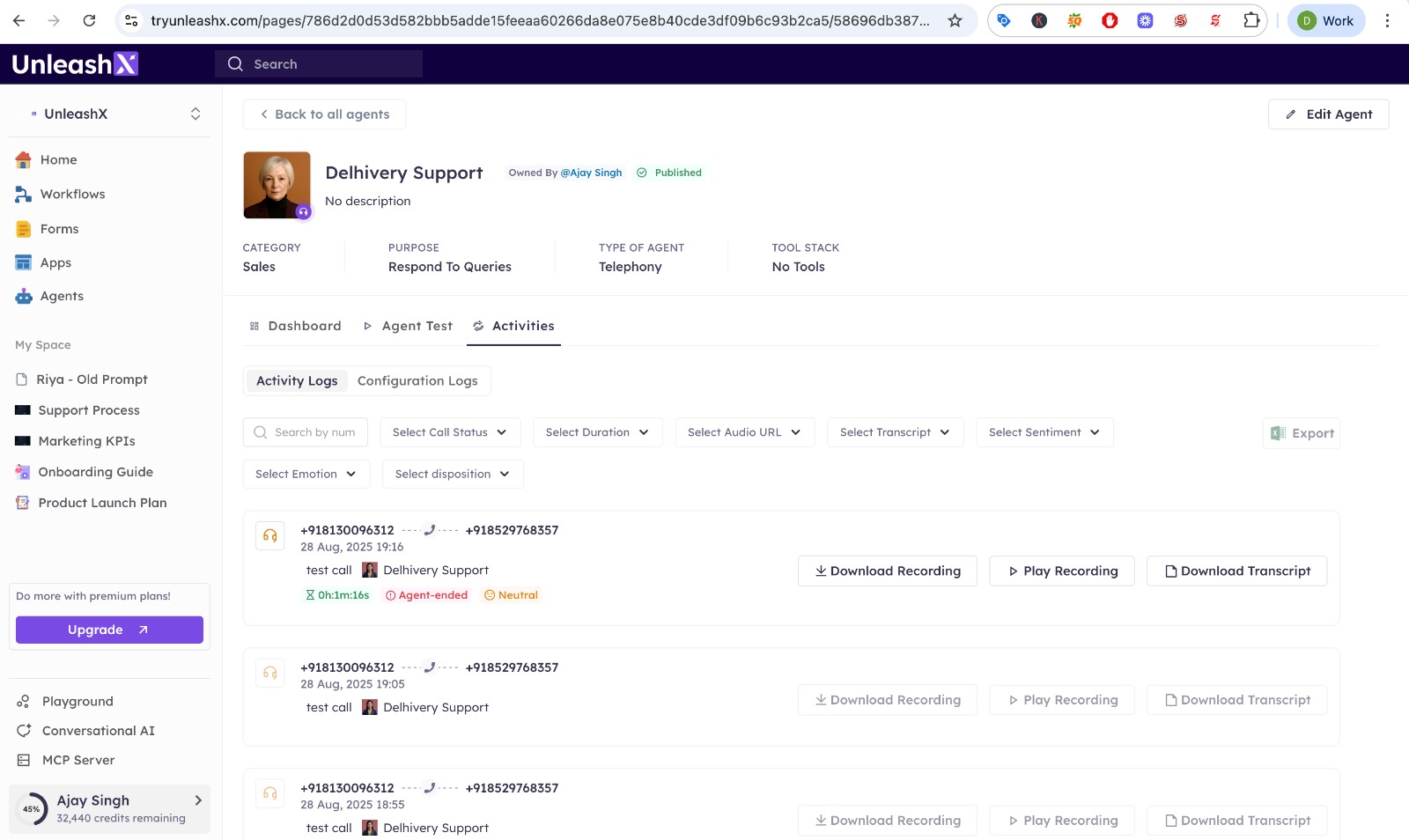The height and width of the screenshot is (840, 1409).
Task: Click the Edit Agent button
Action: point(1328,114)
